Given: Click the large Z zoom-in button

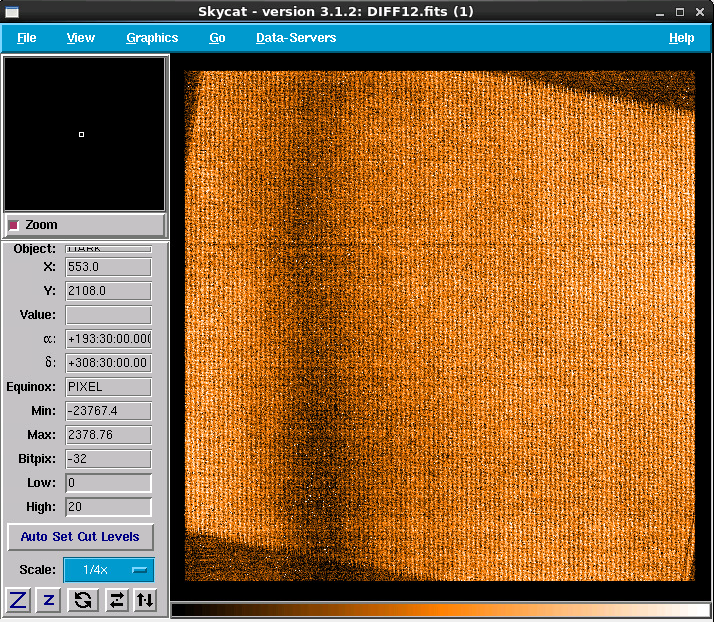Looking at the screenshot, I should [x=18, y=600].
